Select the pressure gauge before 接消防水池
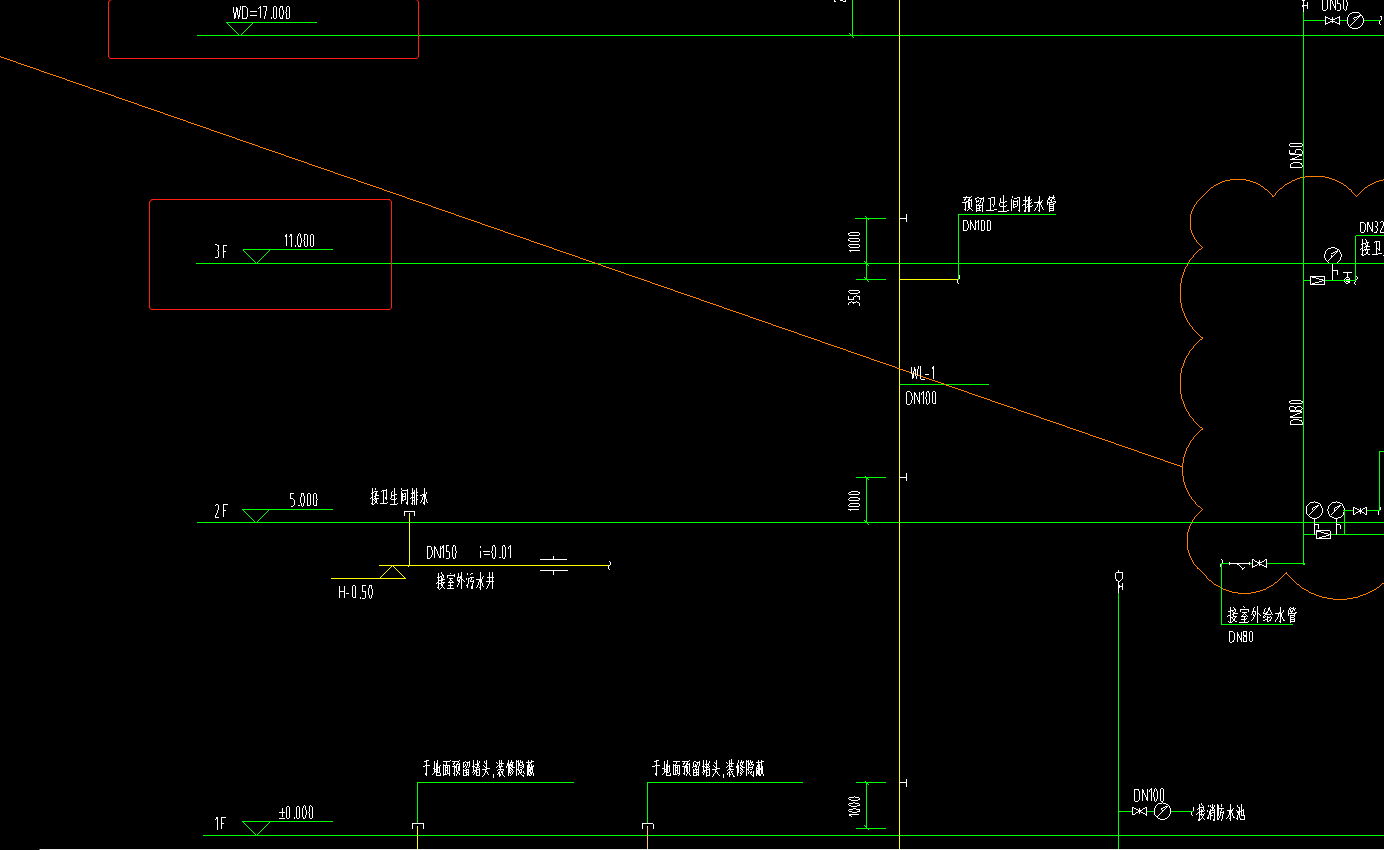This screenshot has width=1384, height=850. coord(1162,811)
